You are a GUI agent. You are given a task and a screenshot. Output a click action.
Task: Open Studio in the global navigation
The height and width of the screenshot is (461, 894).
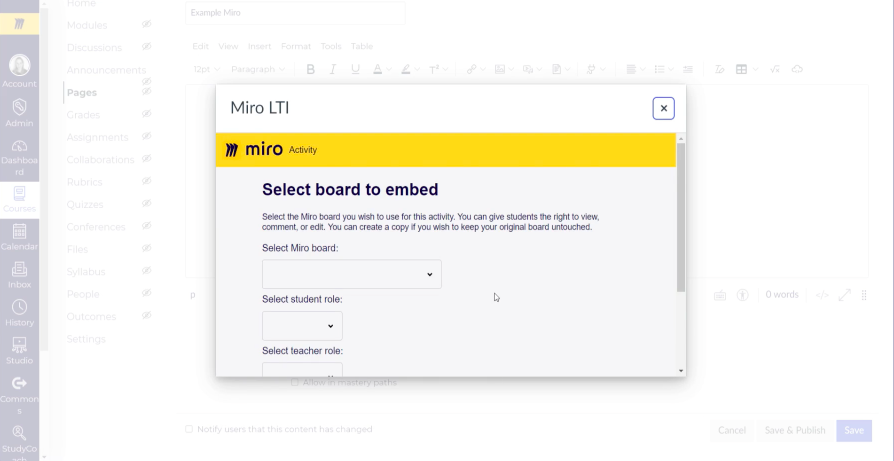point(19,351)
